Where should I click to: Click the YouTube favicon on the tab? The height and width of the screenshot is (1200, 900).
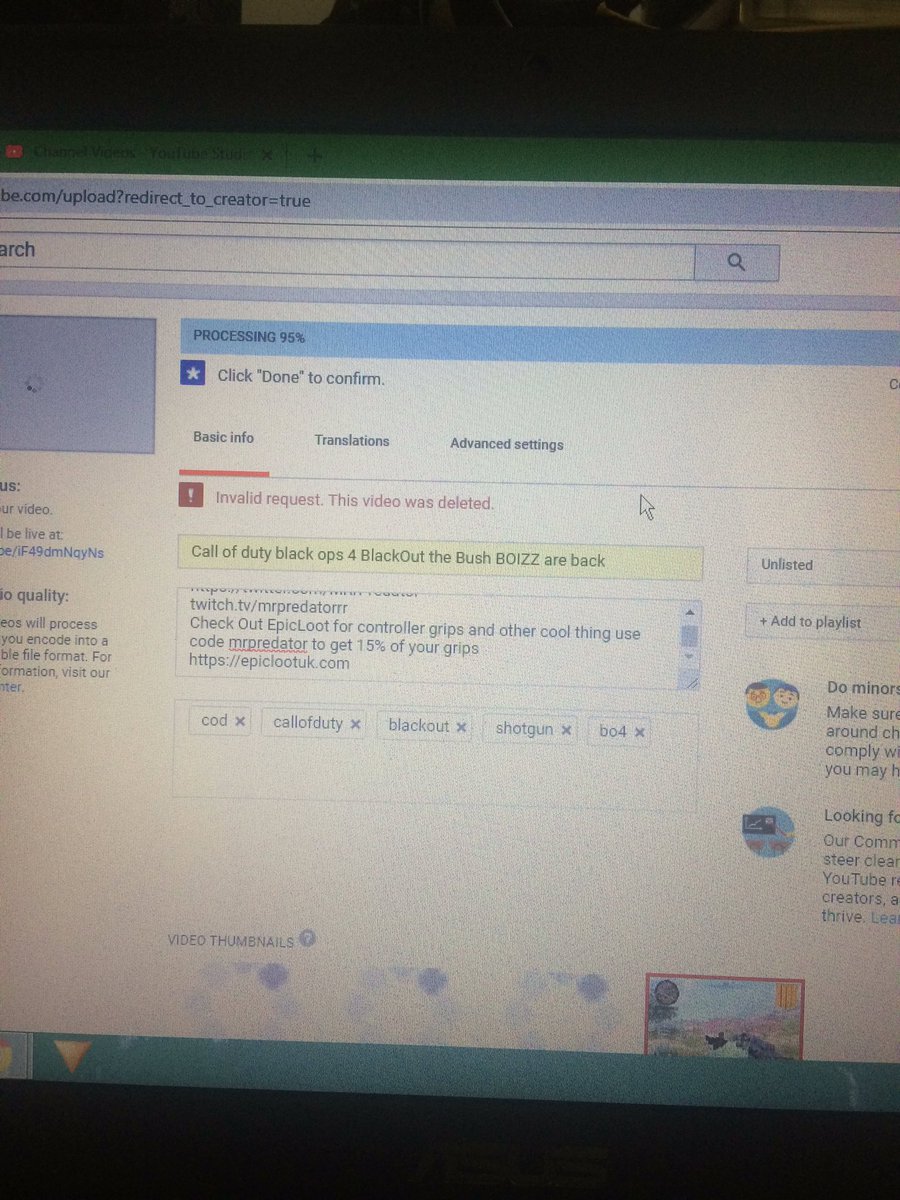click(15, 152)
